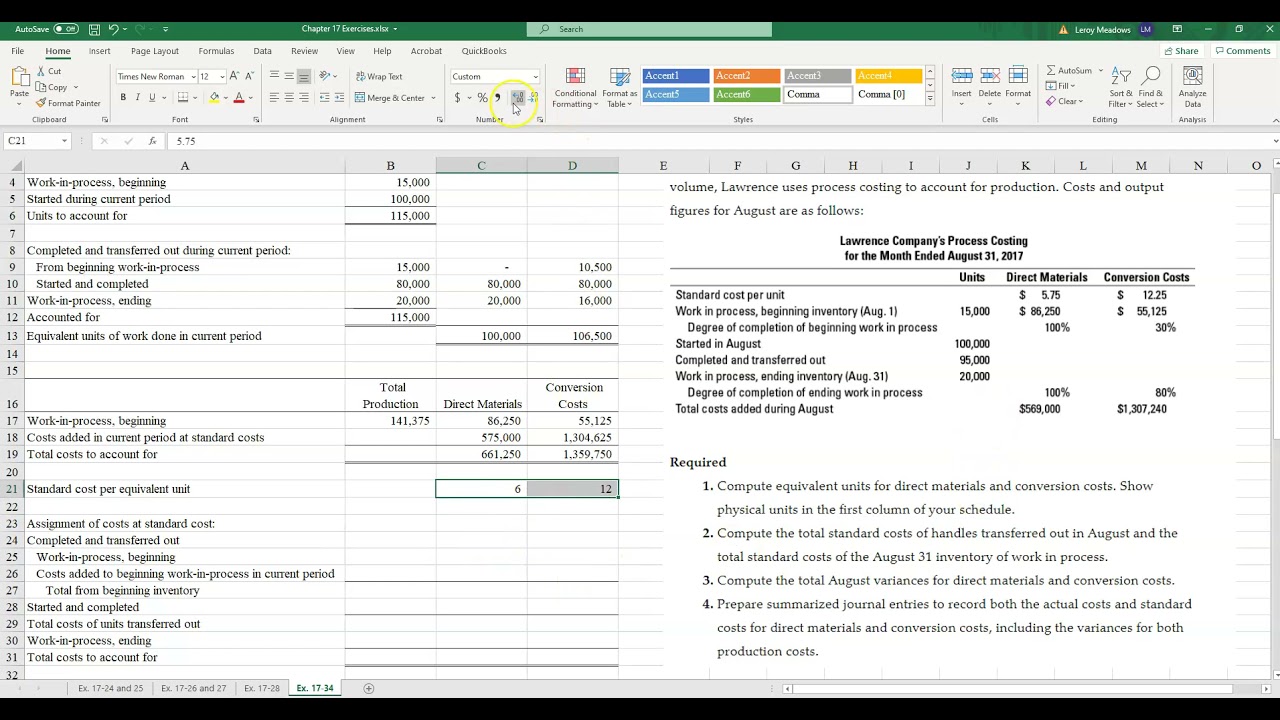Click the Increase Decimal icon
Screen dimensions: 1280x720
pos(517,98)
